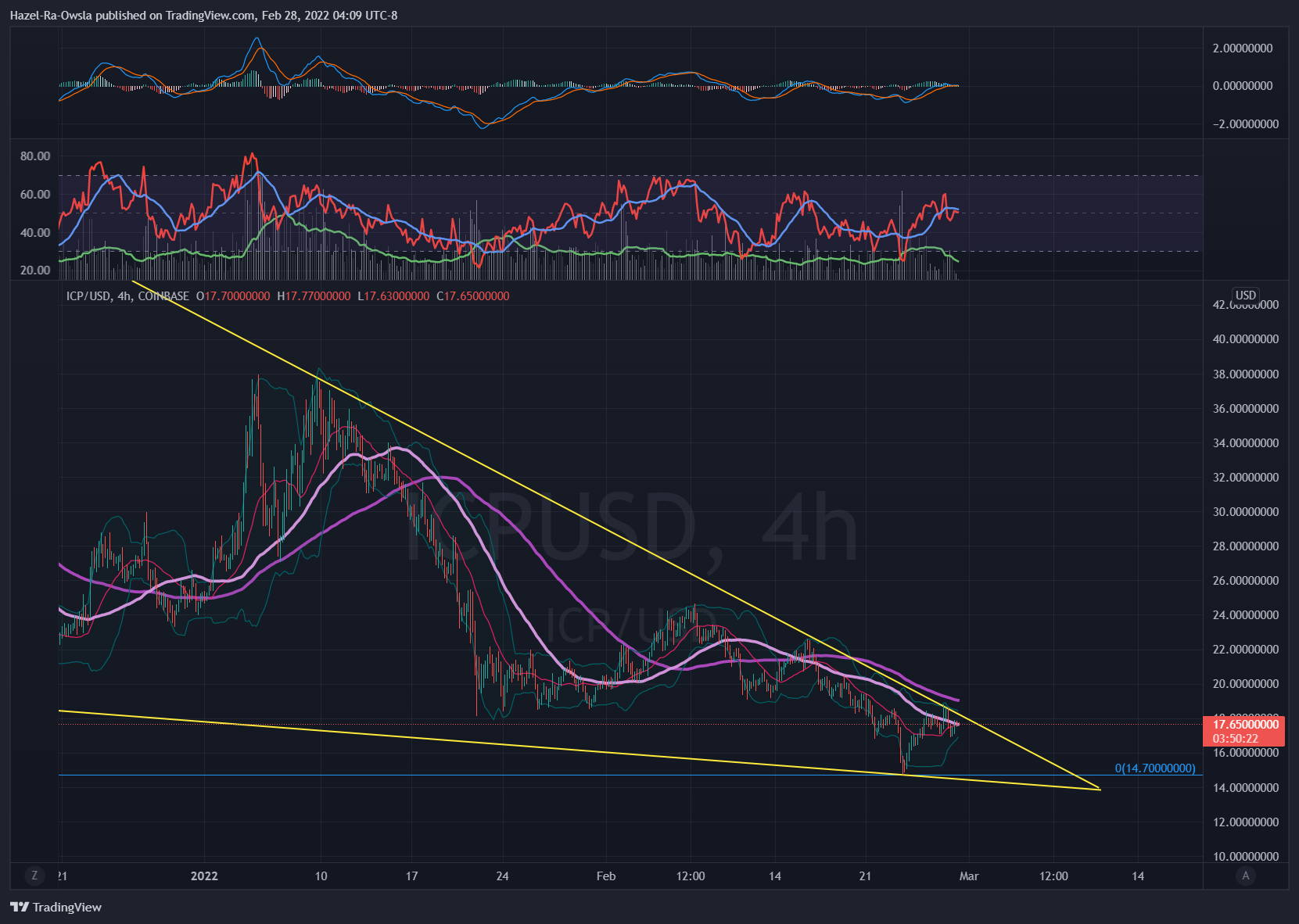The image size is (1299, 924).
Task: Click the 0(14.70000000) Fib level label
Action: (1155, 768)
